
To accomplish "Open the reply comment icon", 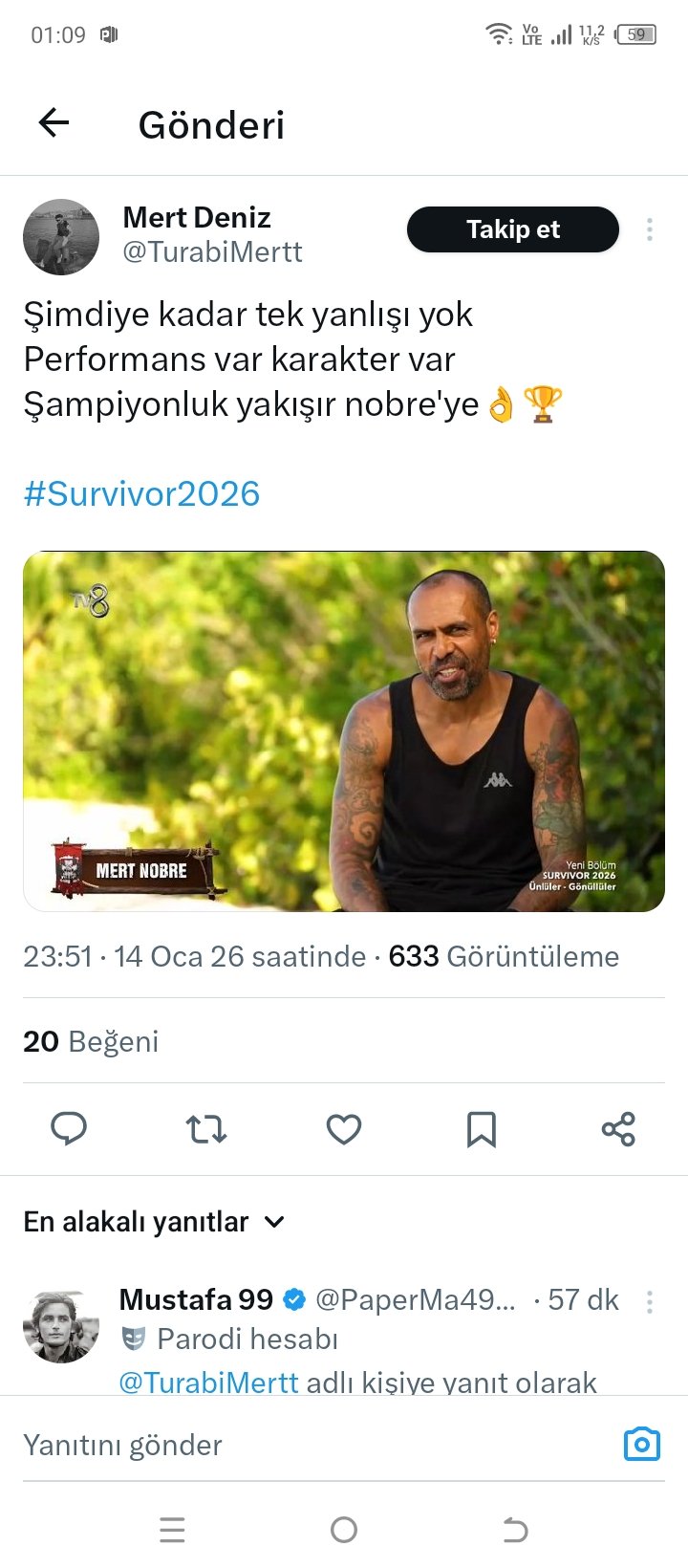I will point(69,1129).
